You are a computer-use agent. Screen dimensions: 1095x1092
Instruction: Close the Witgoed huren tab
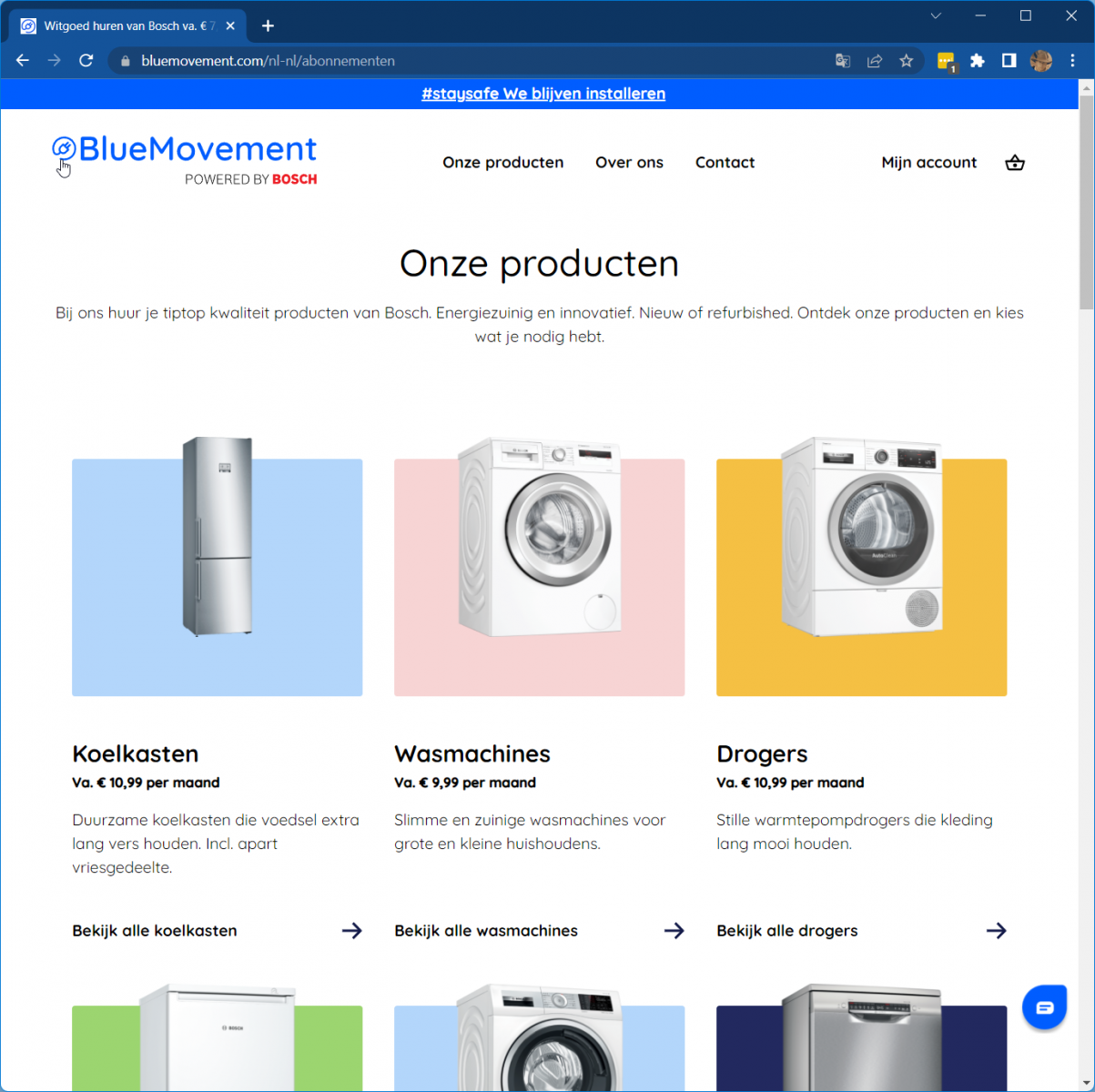[230, 26]
